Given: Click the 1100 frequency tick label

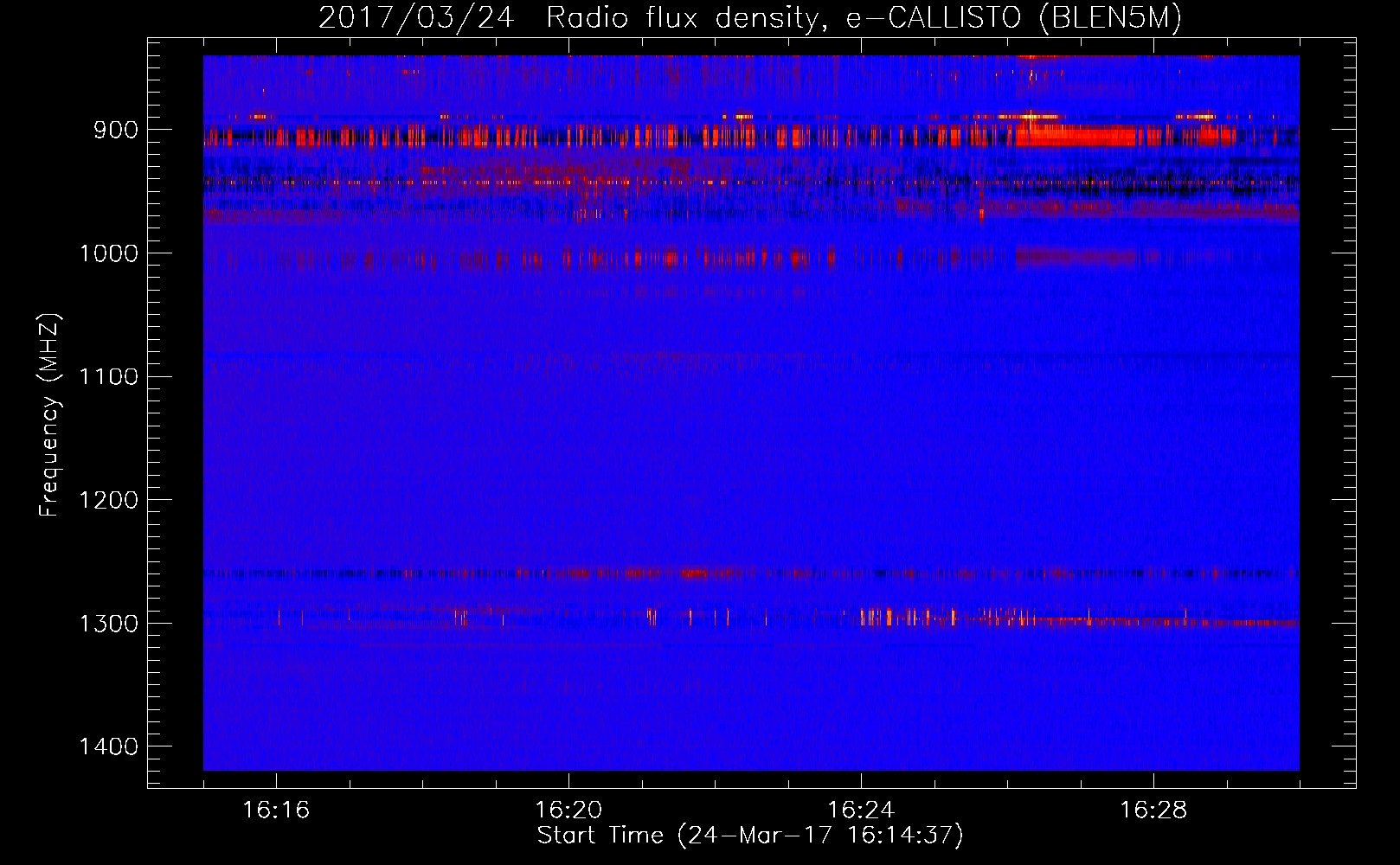Looking at the screenshot, I should pos(108,376).
